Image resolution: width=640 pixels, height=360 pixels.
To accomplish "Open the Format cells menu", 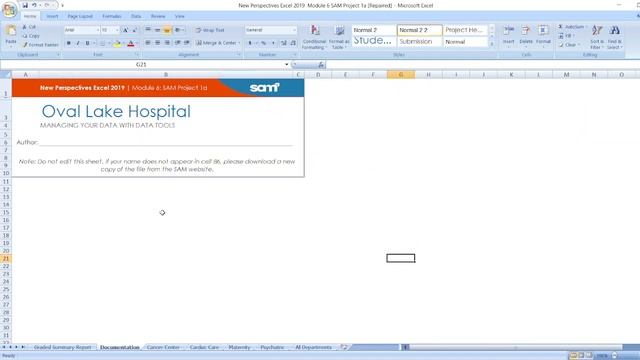I will [x=543, y=36].
